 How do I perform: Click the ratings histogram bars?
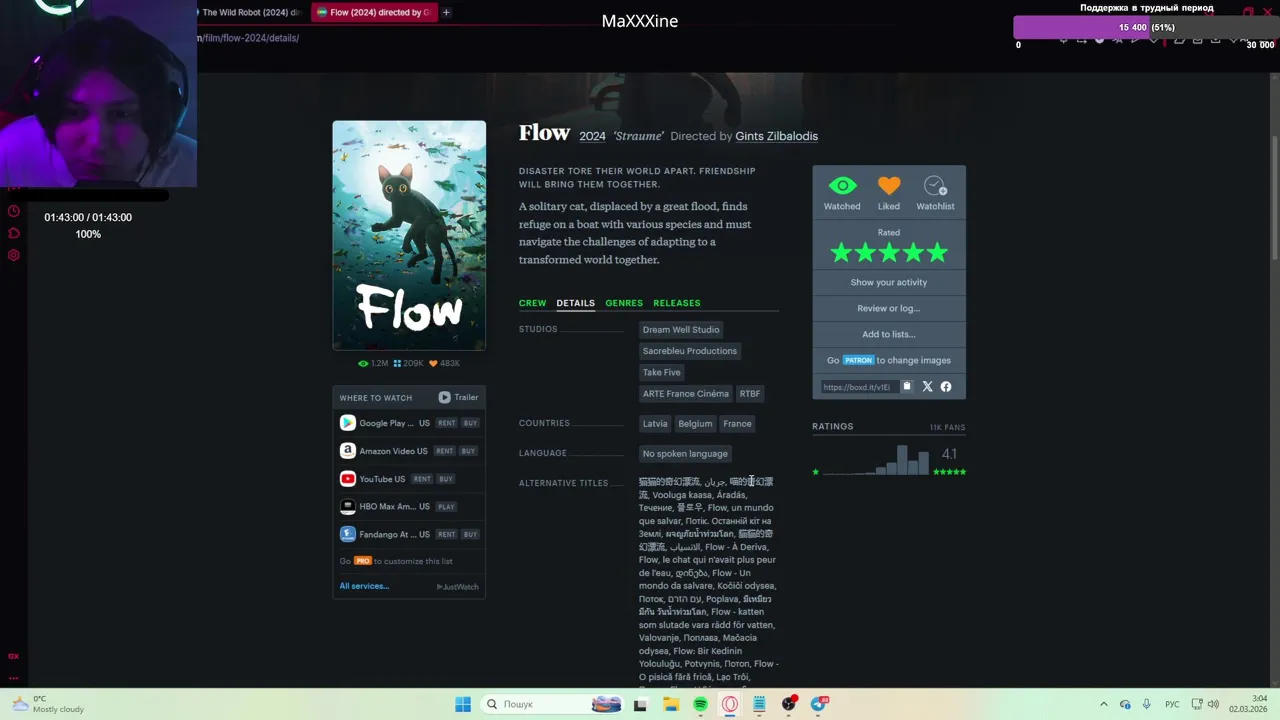pyautogui.click(x=876, y=460)
